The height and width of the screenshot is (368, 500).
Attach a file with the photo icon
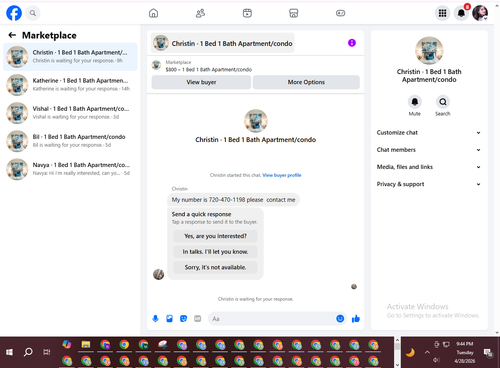[x=169, y=319]
